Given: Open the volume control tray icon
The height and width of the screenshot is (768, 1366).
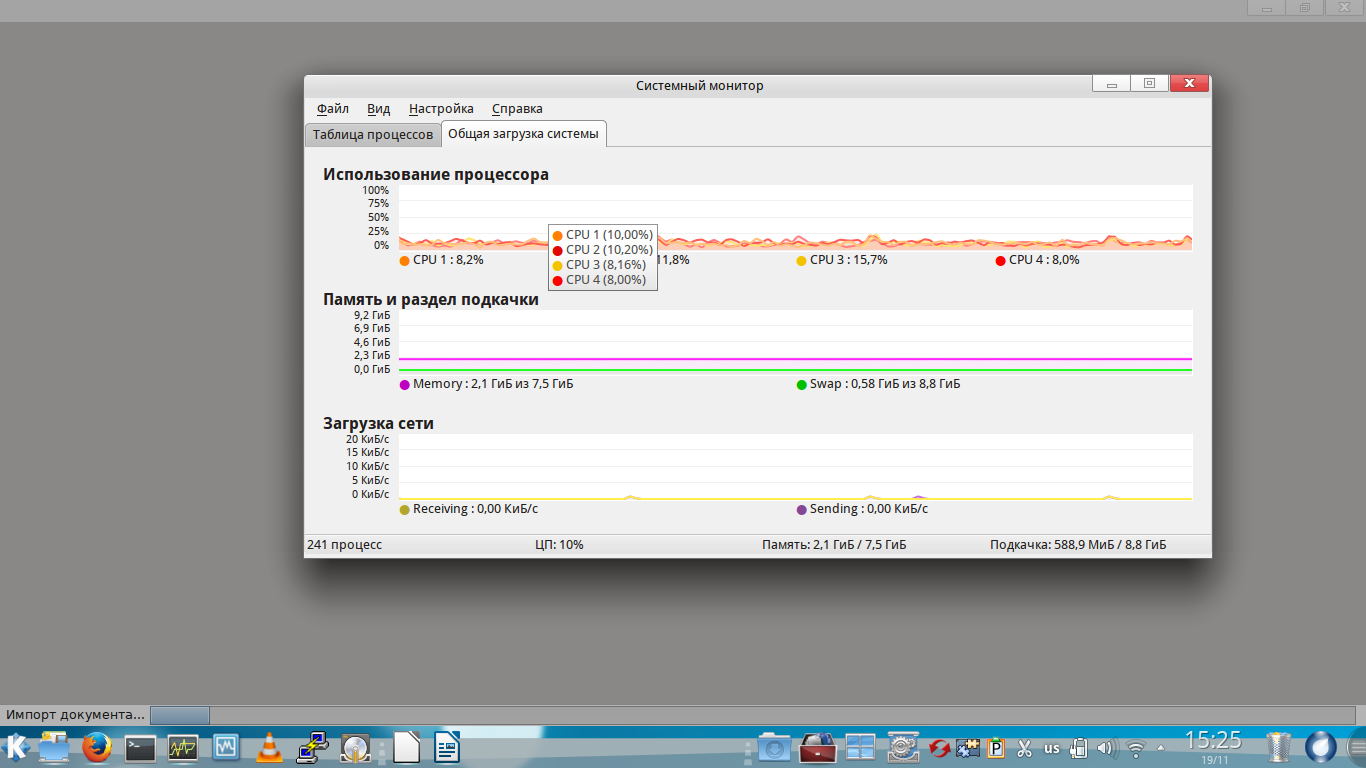Looking at the screenshot, I should pos(1106,747).
